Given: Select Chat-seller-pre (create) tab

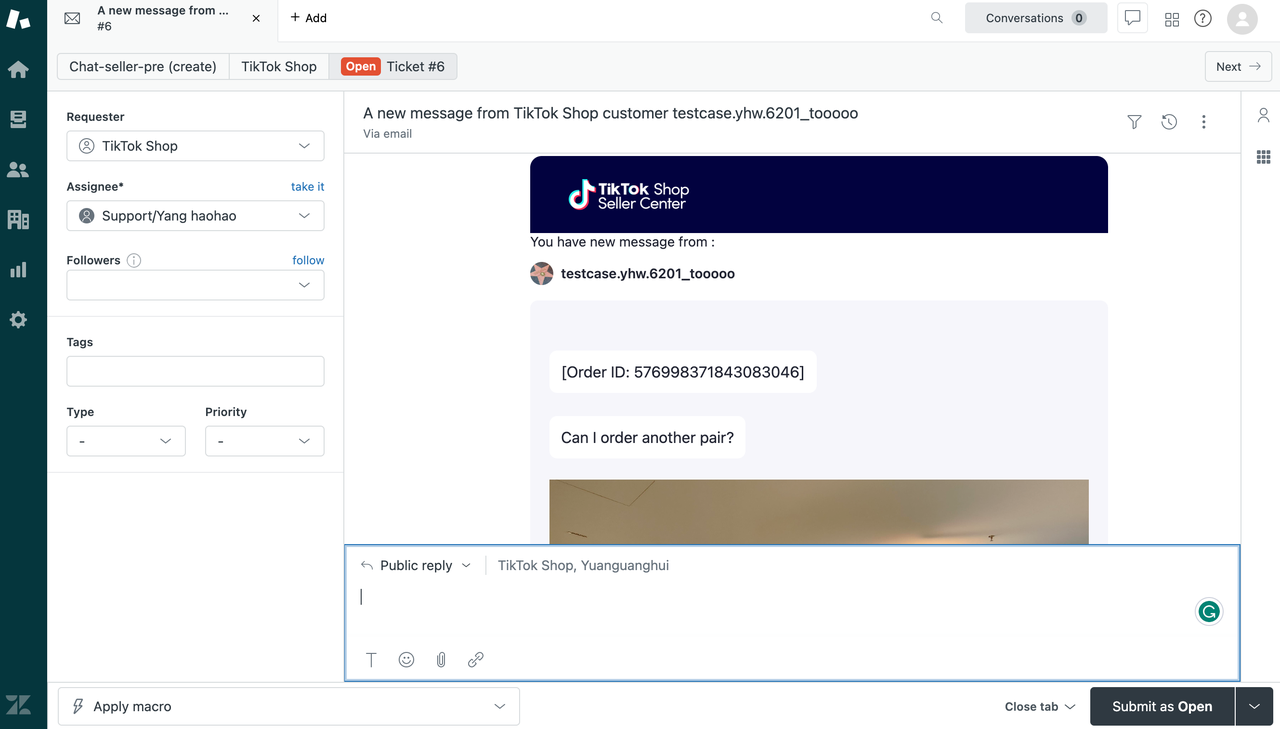Looking at the screenshot, I should click(x=143, y=67).
